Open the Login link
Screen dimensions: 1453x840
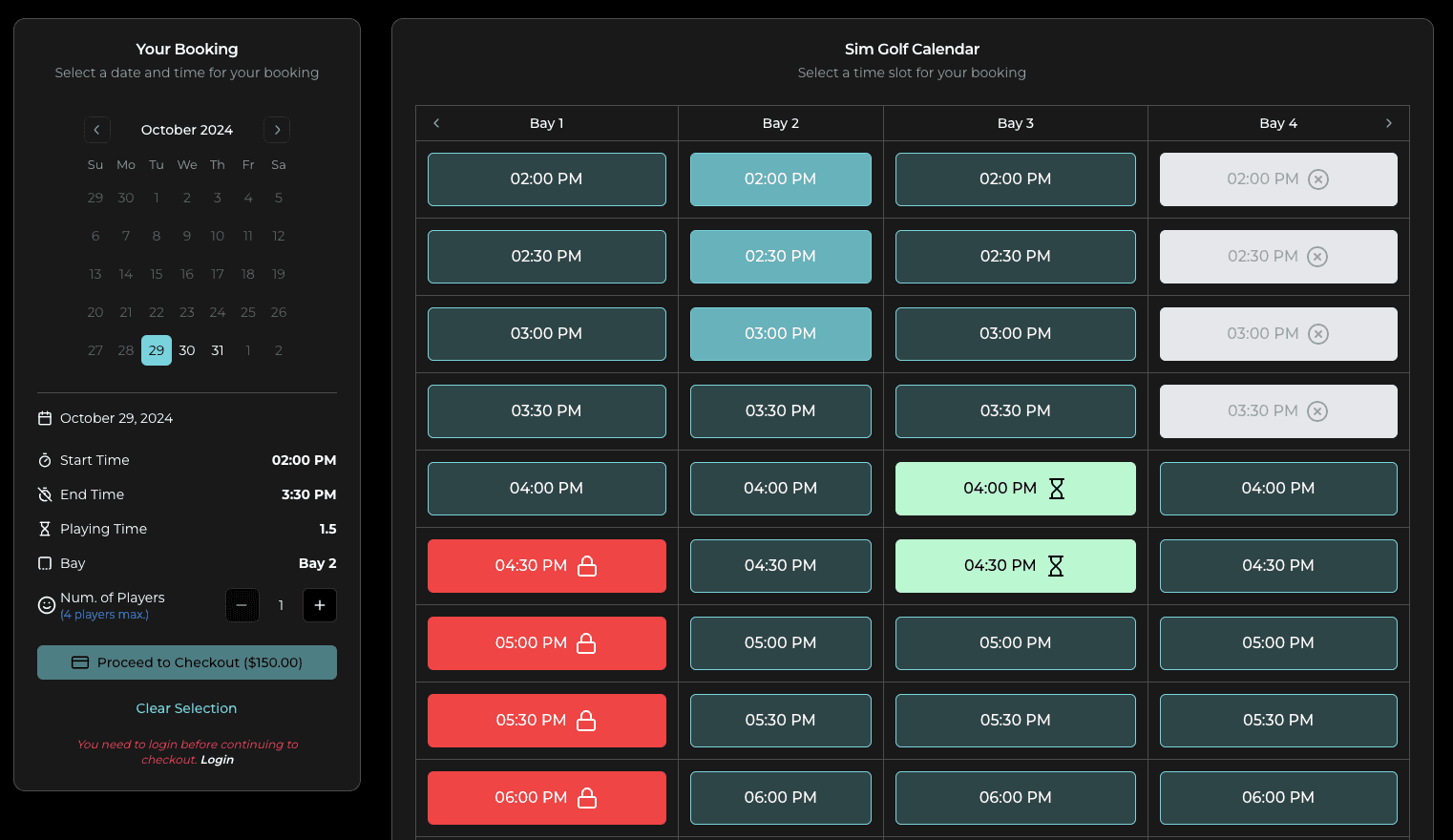pos(217,760)
